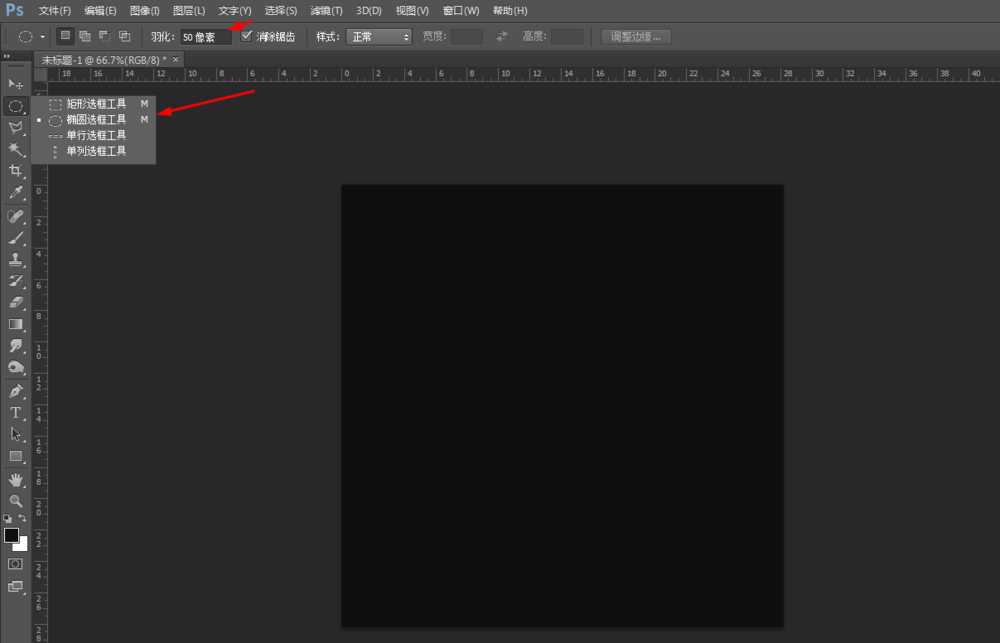Open the 样式 dropdown showing 正常

point(378,36)
